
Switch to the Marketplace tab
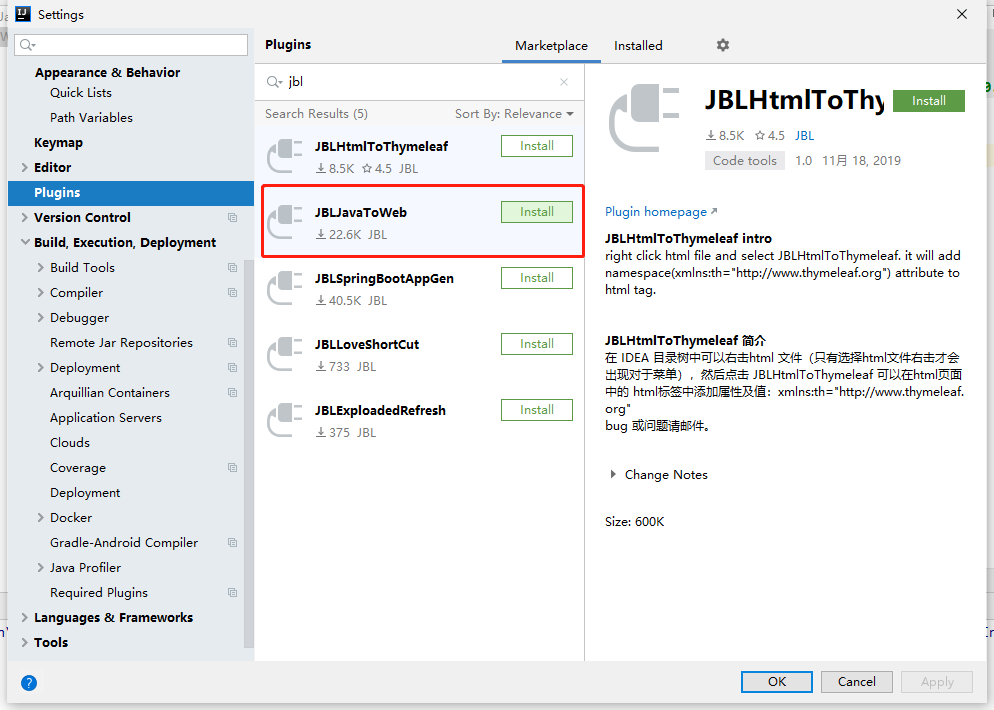(551, 46)
